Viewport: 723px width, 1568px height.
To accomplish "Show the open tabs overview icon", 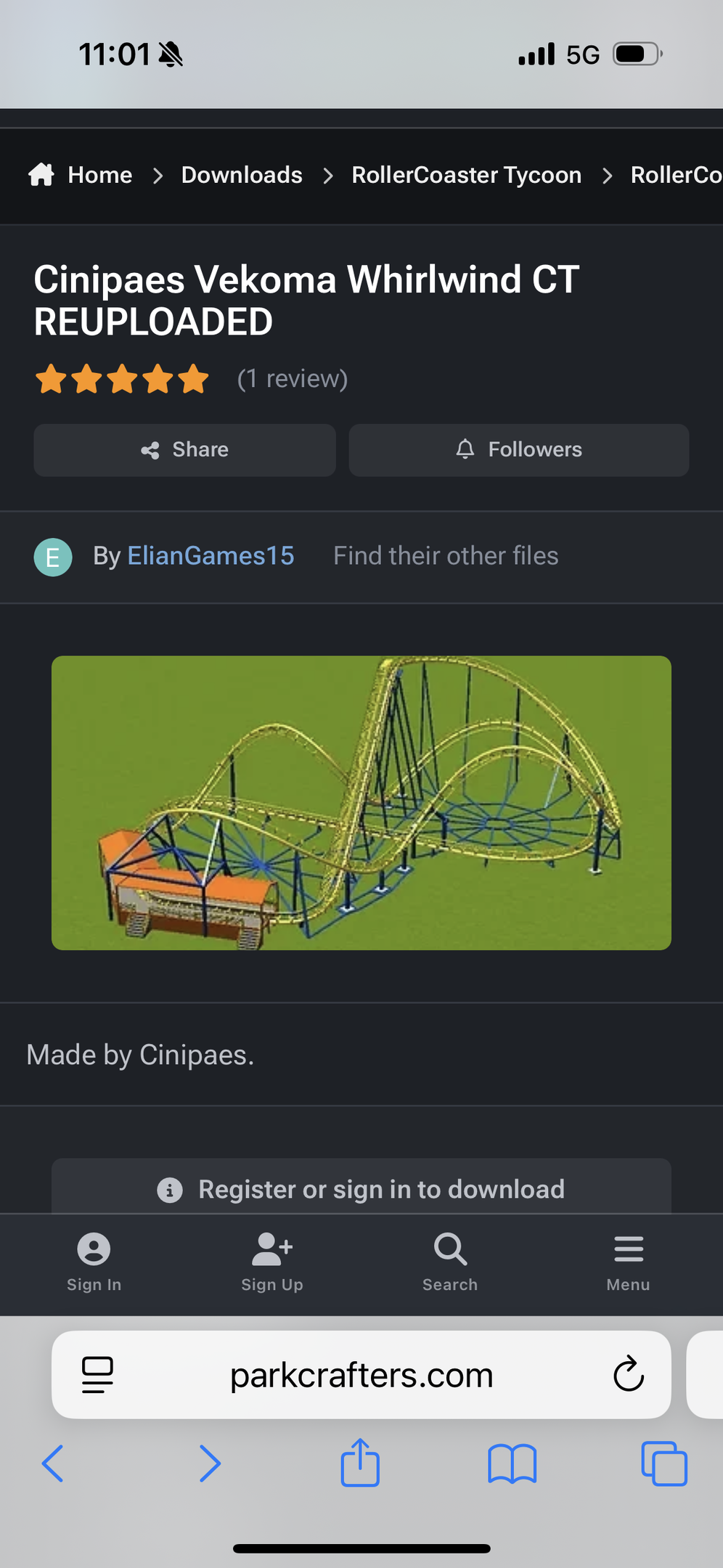I will (x=664, y=1463).
